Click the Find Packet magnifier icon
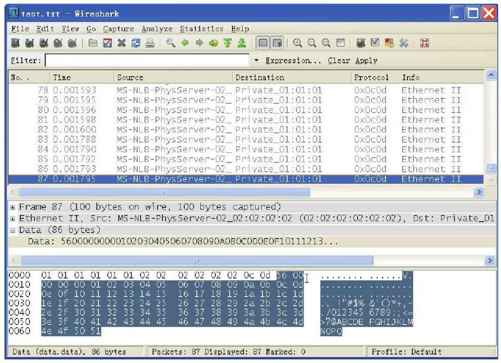Viewport: 501px width, 363px height. (x=171, y=43)
